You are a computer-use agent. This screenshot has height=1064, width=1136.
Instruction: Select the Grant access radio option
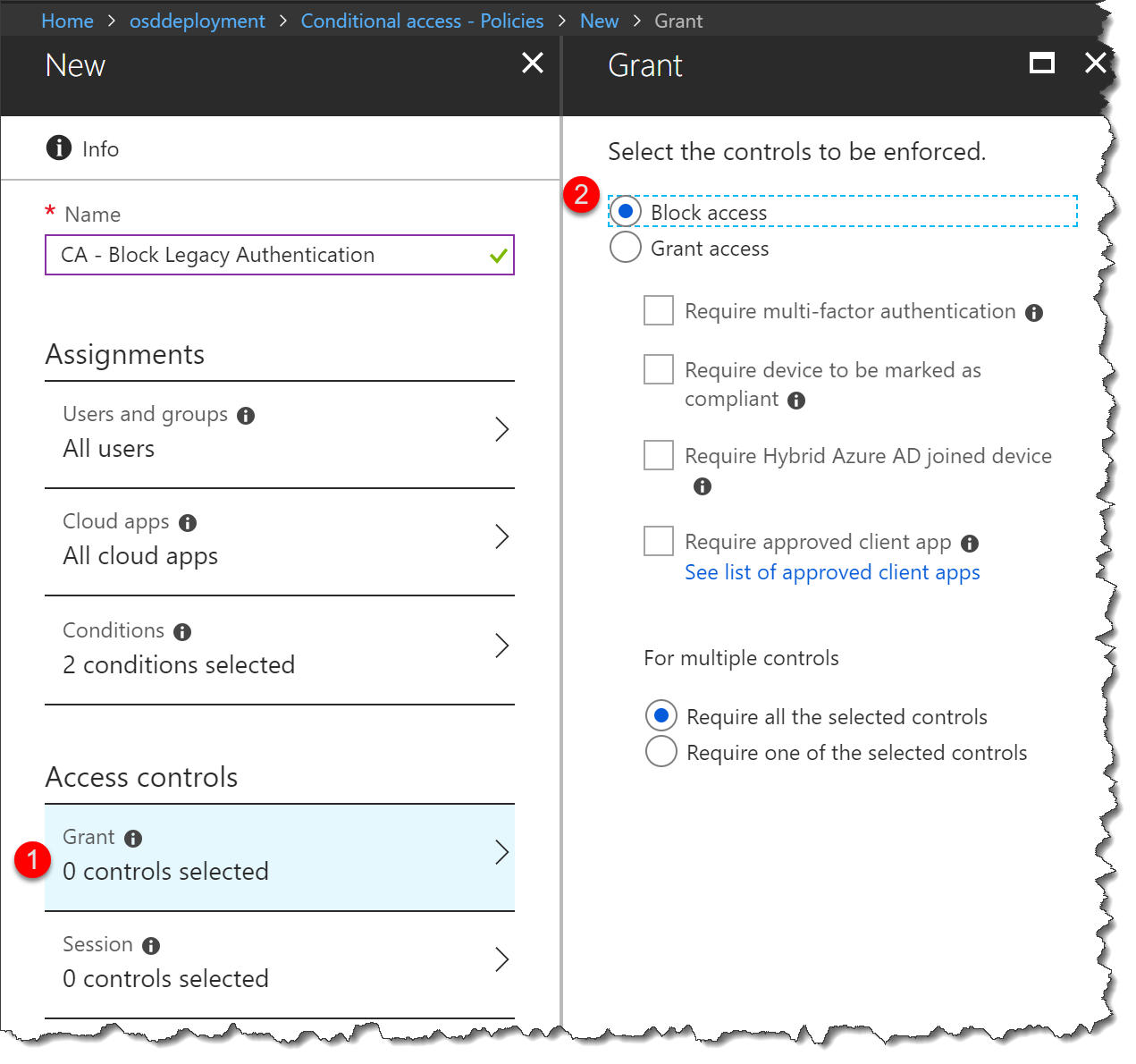point(626,248)
